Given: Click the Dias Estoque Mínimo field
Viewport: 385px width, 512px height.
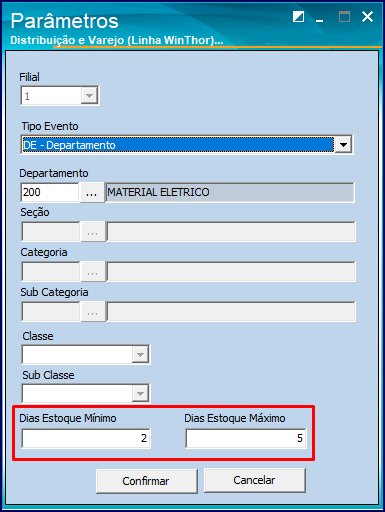Looking at the screenshot, I should click(x=86, y=438).
